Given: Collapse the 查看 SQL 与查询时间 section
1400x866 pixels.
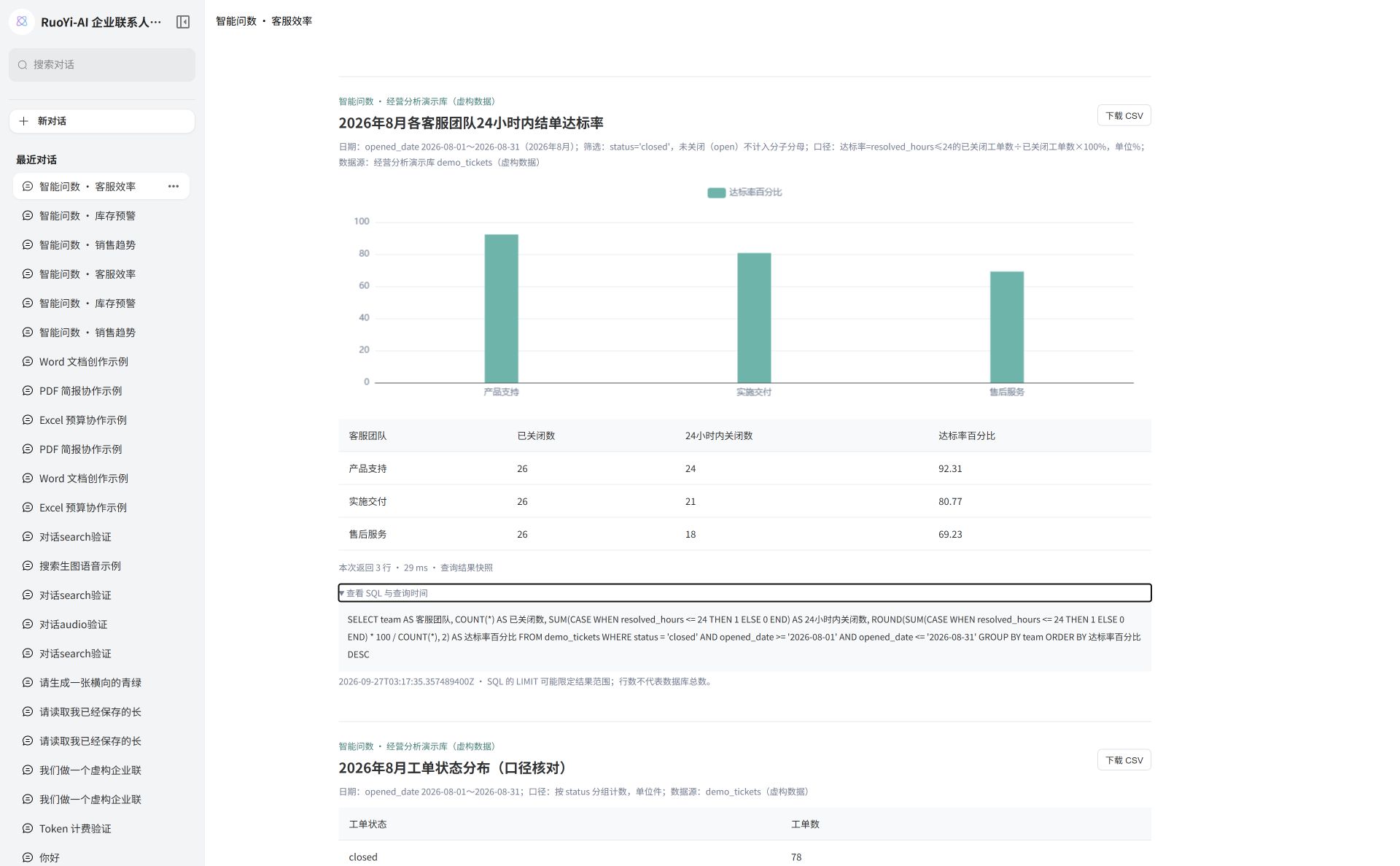Looking at the screenshot, I should [744, 593].
